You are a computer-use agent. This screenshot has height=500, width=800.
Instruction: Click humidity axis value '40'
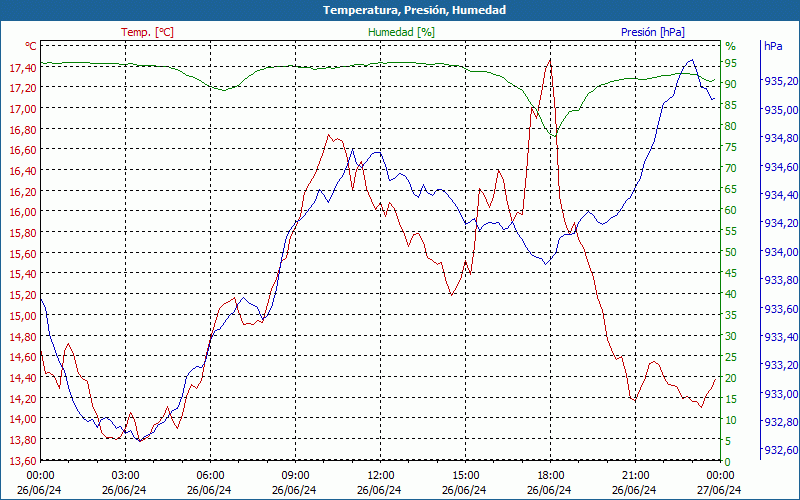(x=731, y=294)
